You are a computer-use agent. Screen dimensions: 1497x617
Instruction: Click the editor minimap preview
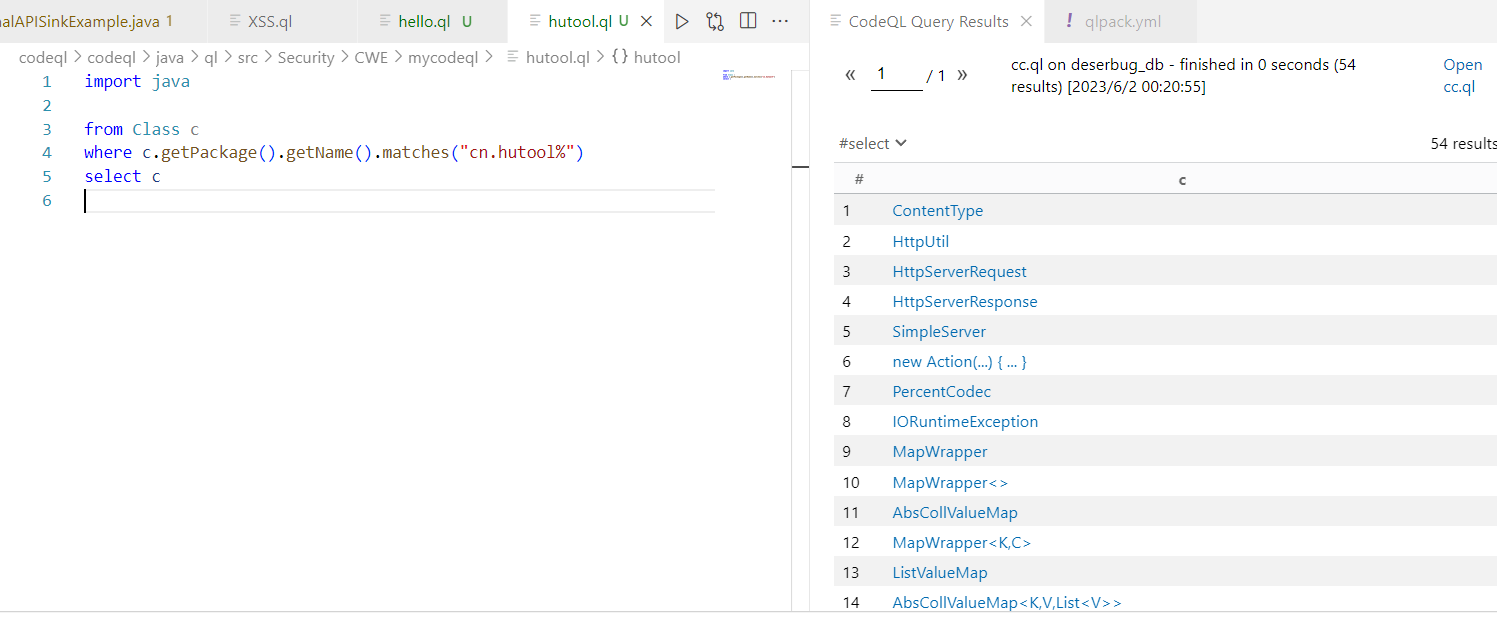click(748, 76)
